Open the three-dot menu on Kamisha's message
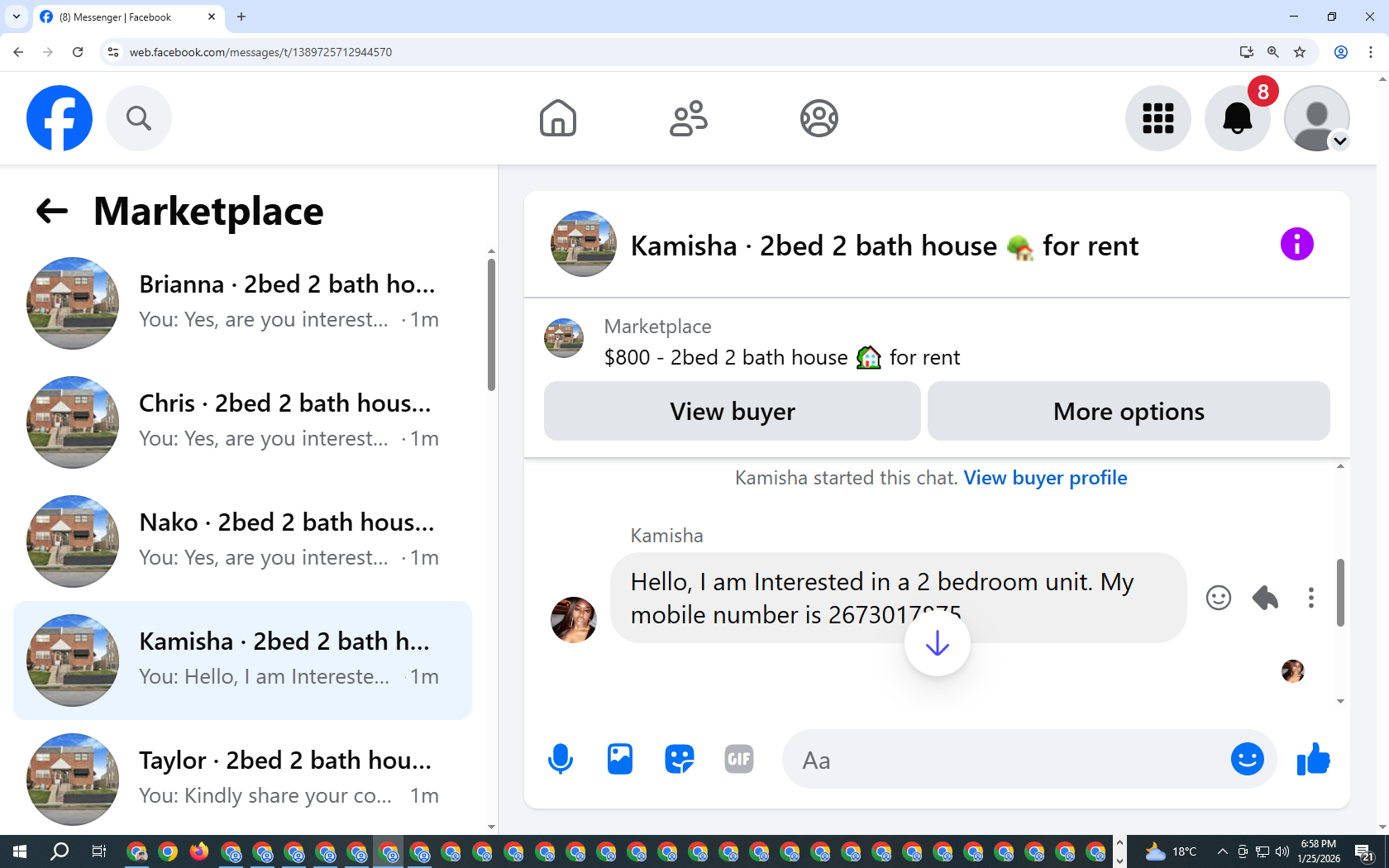The image size is (1389, 868). pos(1311,598)
